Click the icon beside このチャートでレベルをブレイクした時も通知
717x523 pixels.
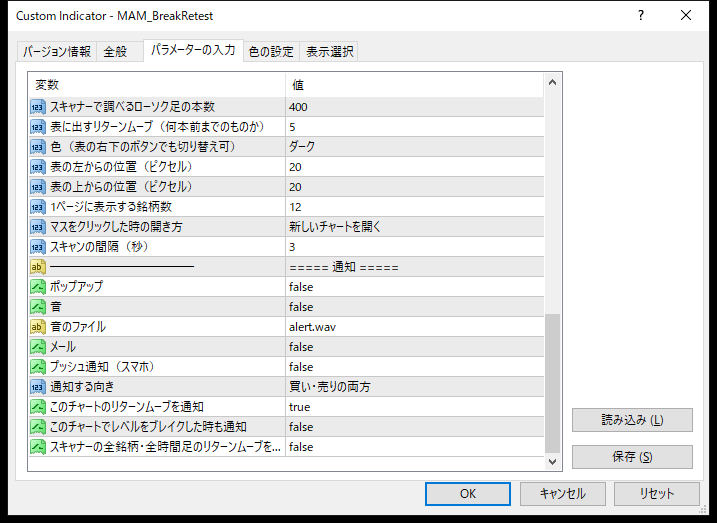[38, 427]
